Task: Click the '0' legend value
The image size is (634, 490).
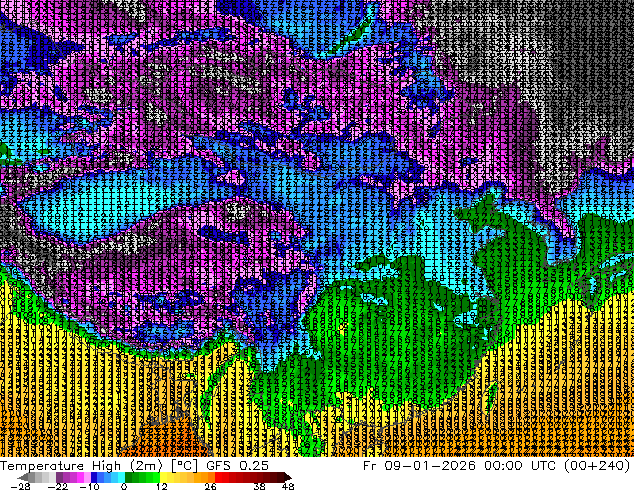Action: (124, 486)
